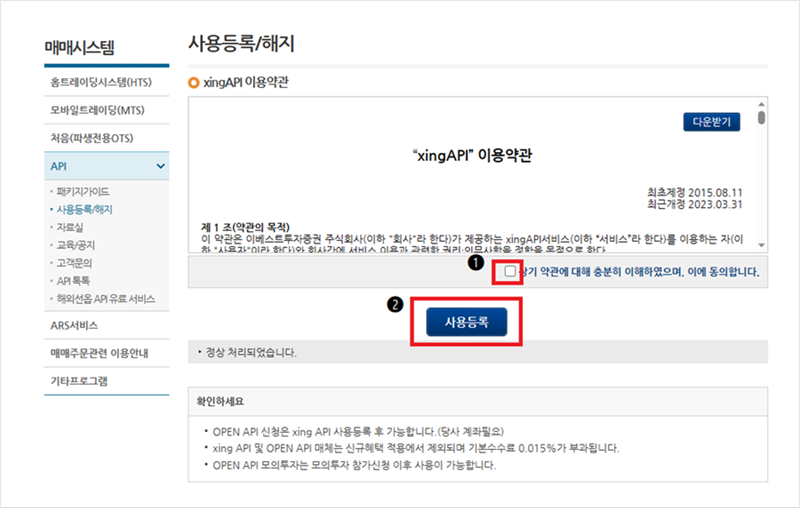Click the 최초제정 2015.08.11 date text
Image resolution: width=800 pixels, height=508 pixels.
[x=695, y=193]
